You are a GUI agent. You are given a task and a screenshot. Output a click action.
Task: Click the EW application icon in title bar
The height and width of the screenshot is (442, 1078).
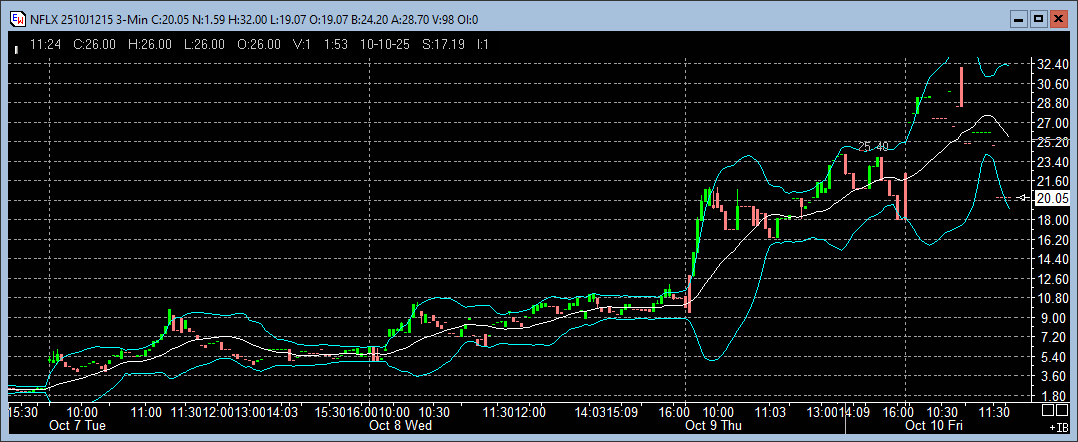pyautogui.click(x=16, y=18)
